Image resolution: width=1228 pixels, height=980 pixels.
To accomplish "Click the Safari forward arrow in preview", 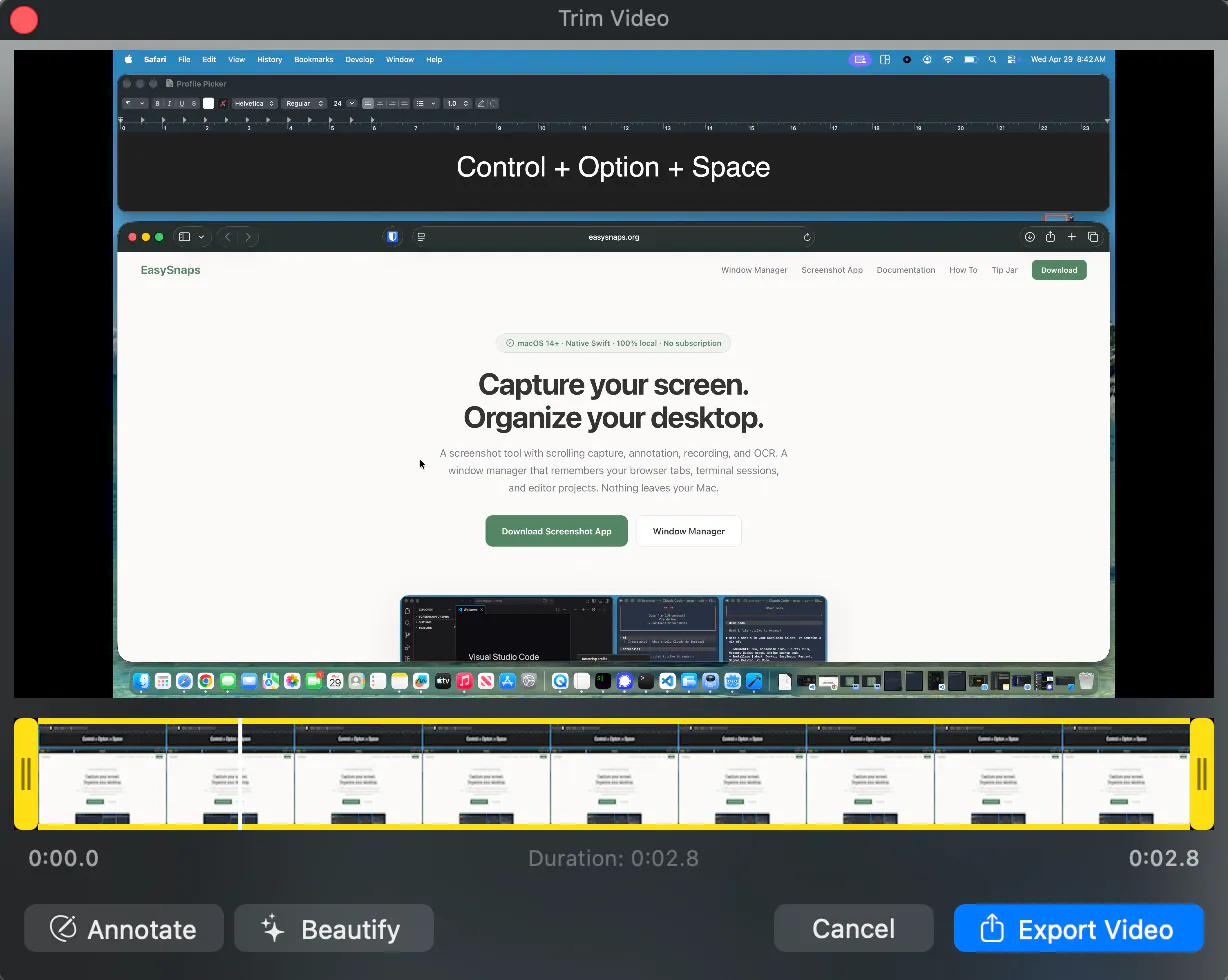I will [x=249, y=237].
